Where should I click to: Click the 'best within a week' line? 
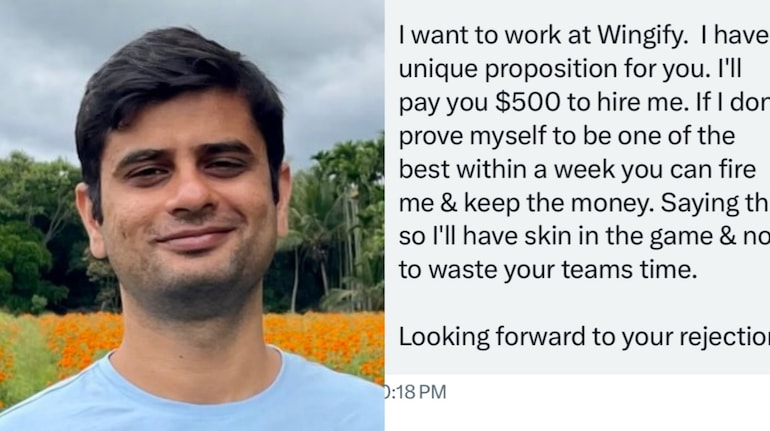(577, 169)
